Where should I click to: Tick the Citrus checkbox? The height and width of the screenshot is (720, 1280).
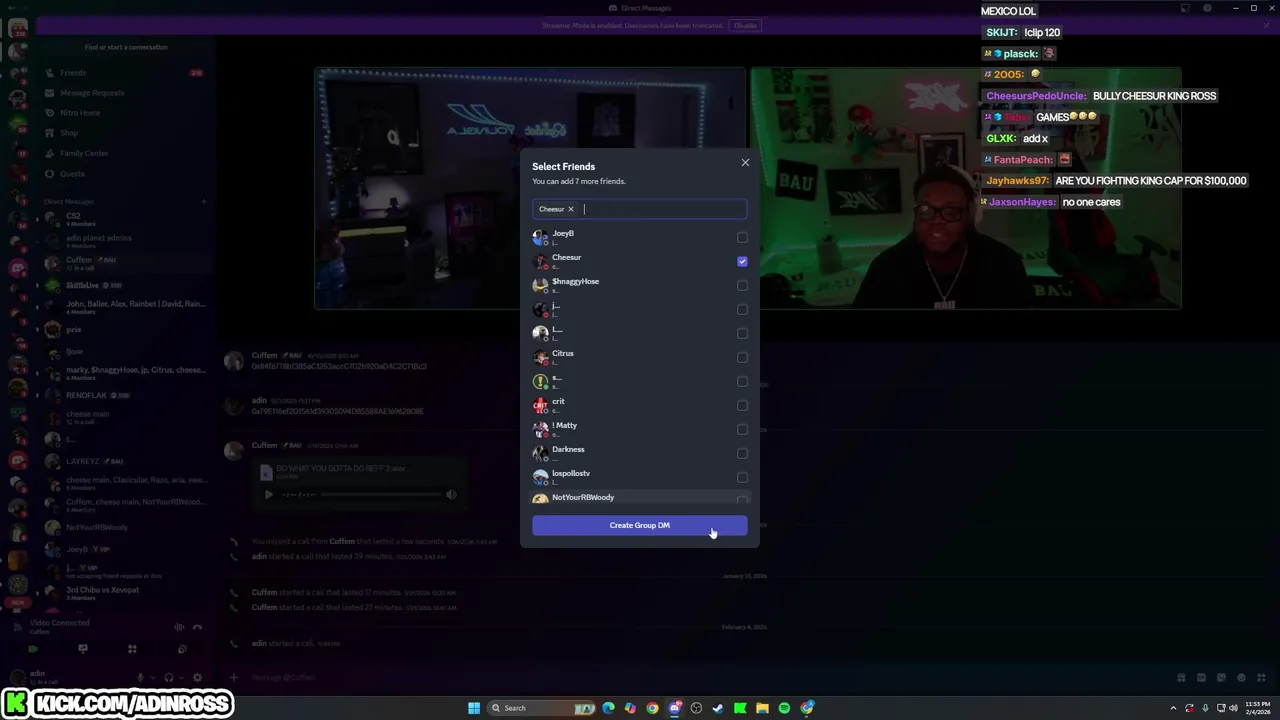coord(742,357)
